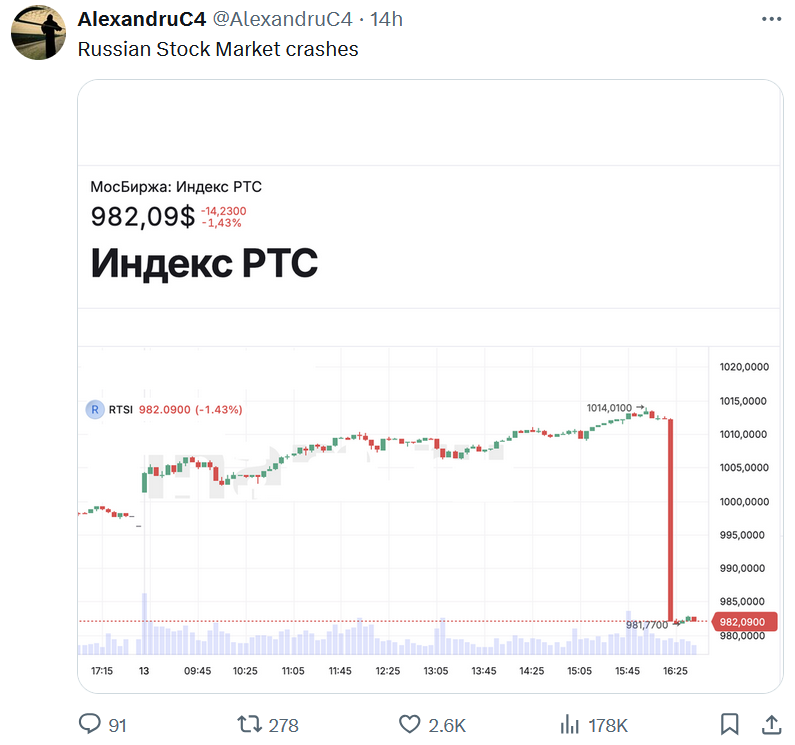Click the blue RTSI ticker badge
795x745 pixels.
point(95,409)
